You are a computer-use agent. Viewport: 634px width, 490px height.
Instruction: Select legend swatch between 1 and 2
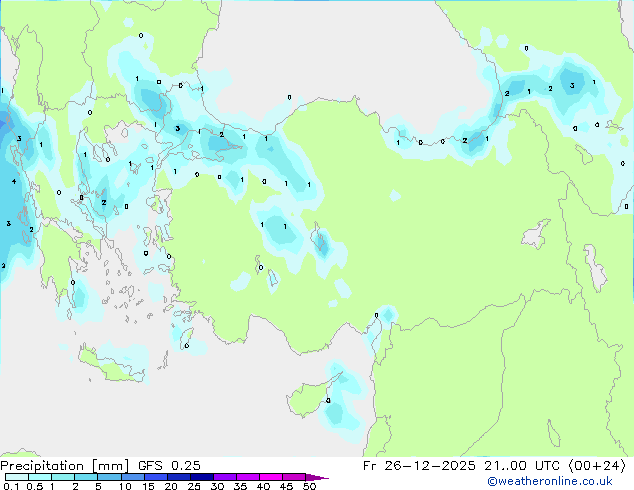coord(63,477)
